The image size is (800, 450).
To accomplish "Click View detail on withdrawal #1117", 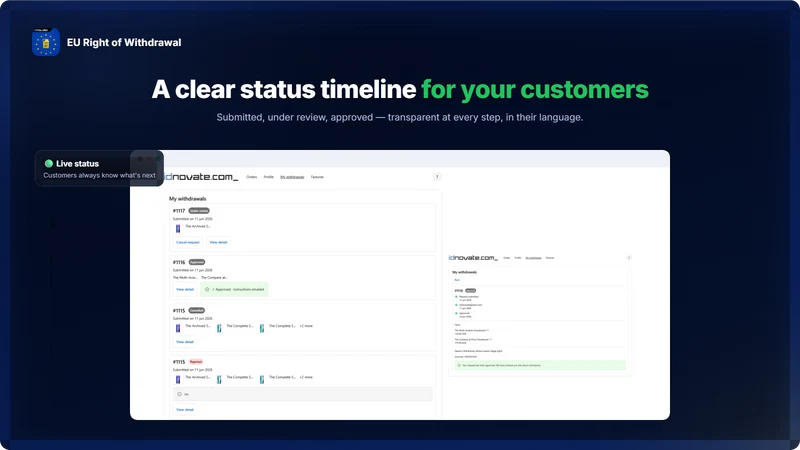I will click(218, 242).
